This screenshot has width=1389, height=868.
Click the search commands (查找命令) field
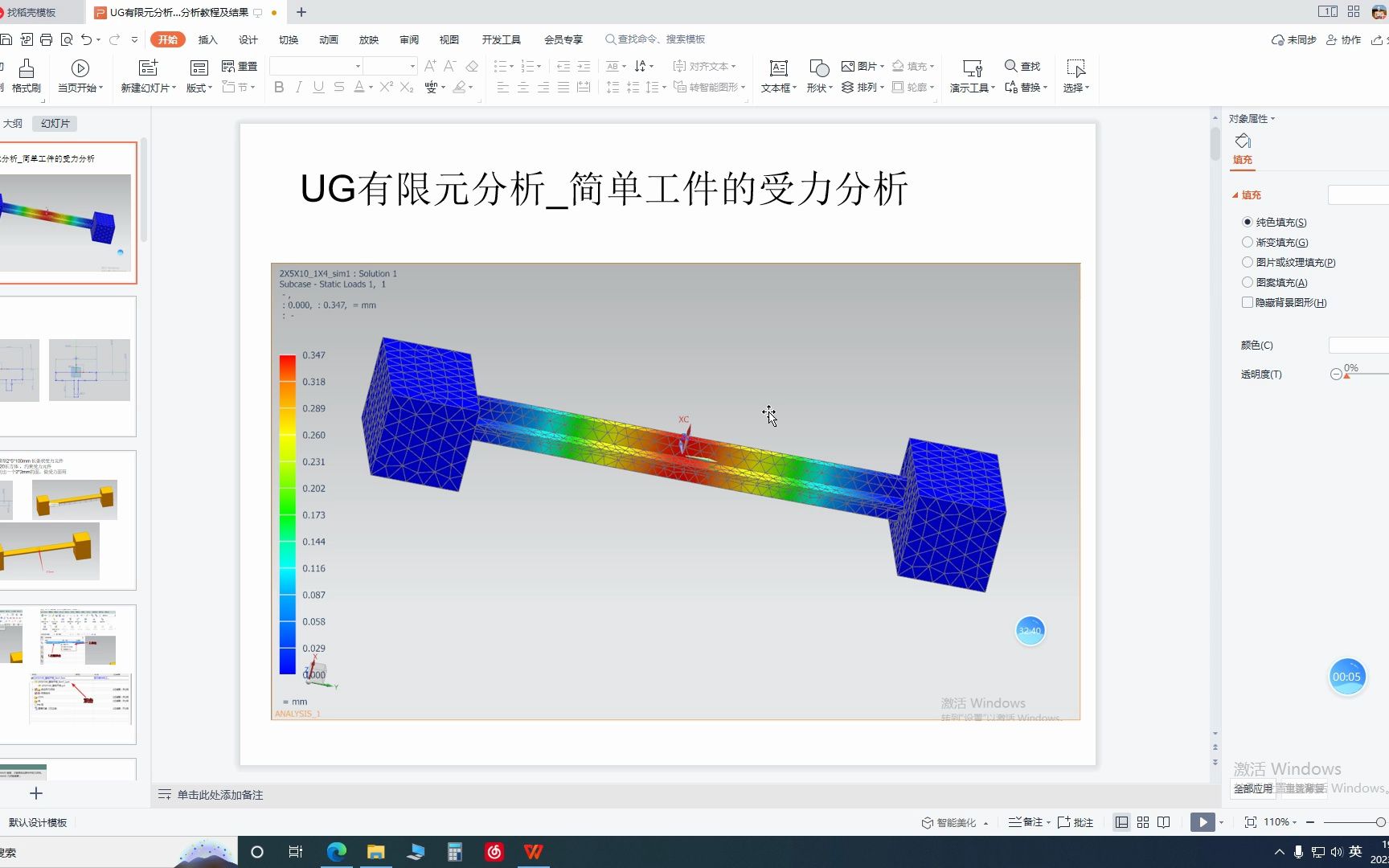[x=656, y=39]
